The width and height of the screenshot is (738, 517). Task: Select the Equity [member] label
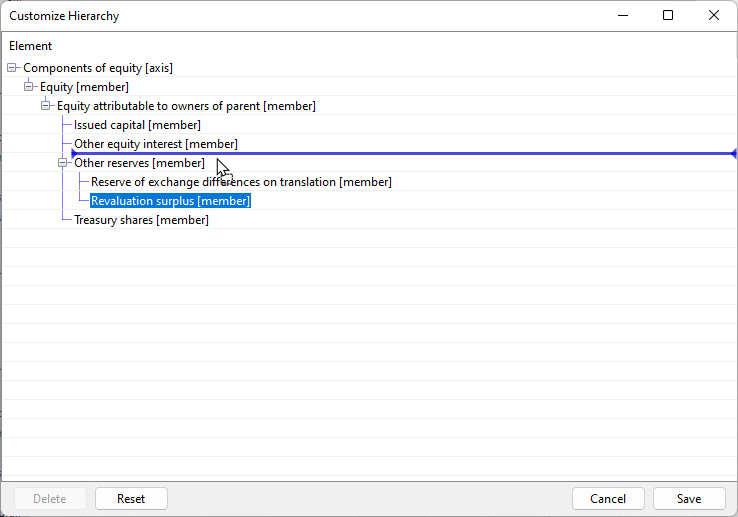tap(84, 87)
